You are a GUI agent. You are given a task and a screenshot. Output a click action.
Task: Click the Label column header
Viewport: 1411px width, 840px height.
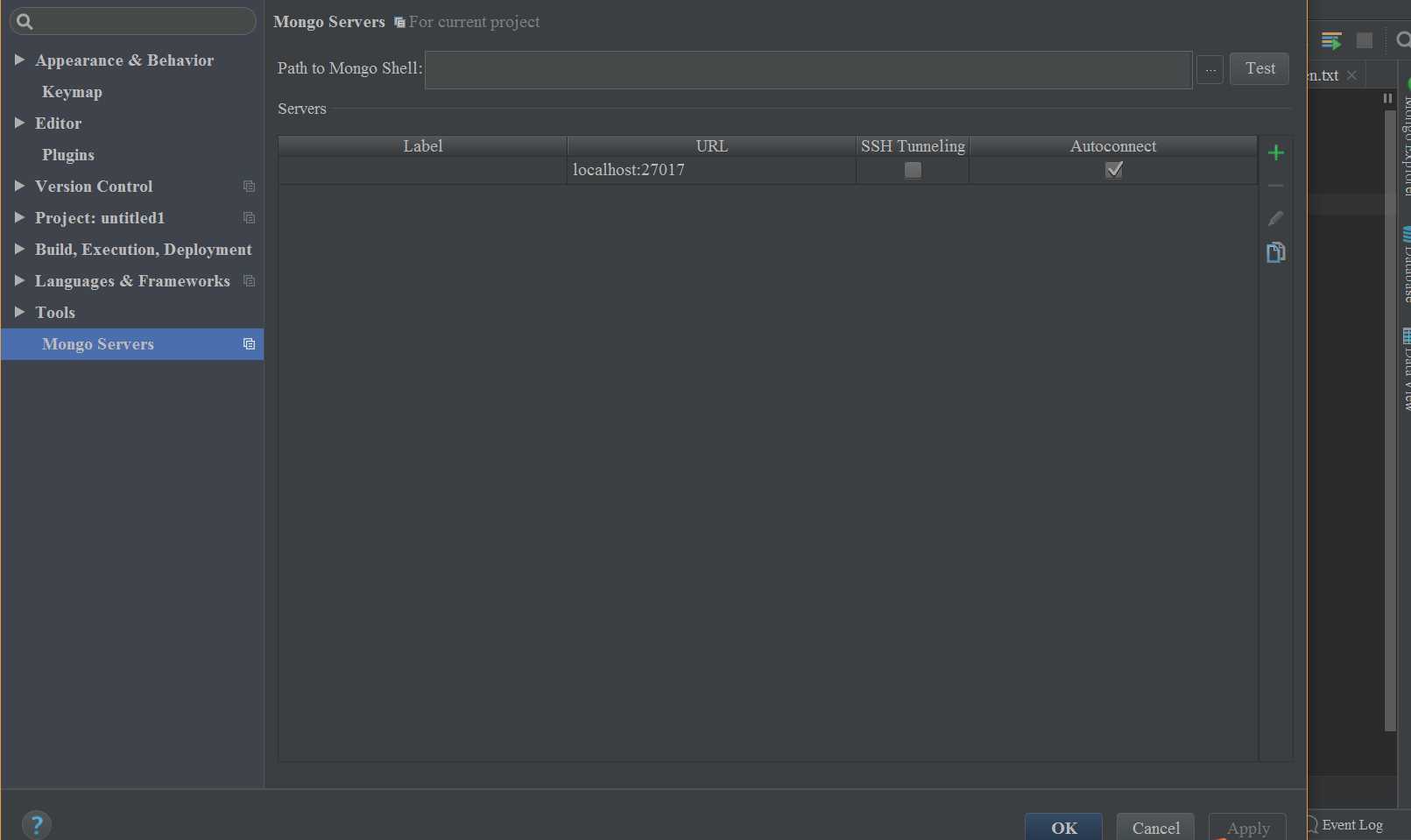(x=423, y=146)
